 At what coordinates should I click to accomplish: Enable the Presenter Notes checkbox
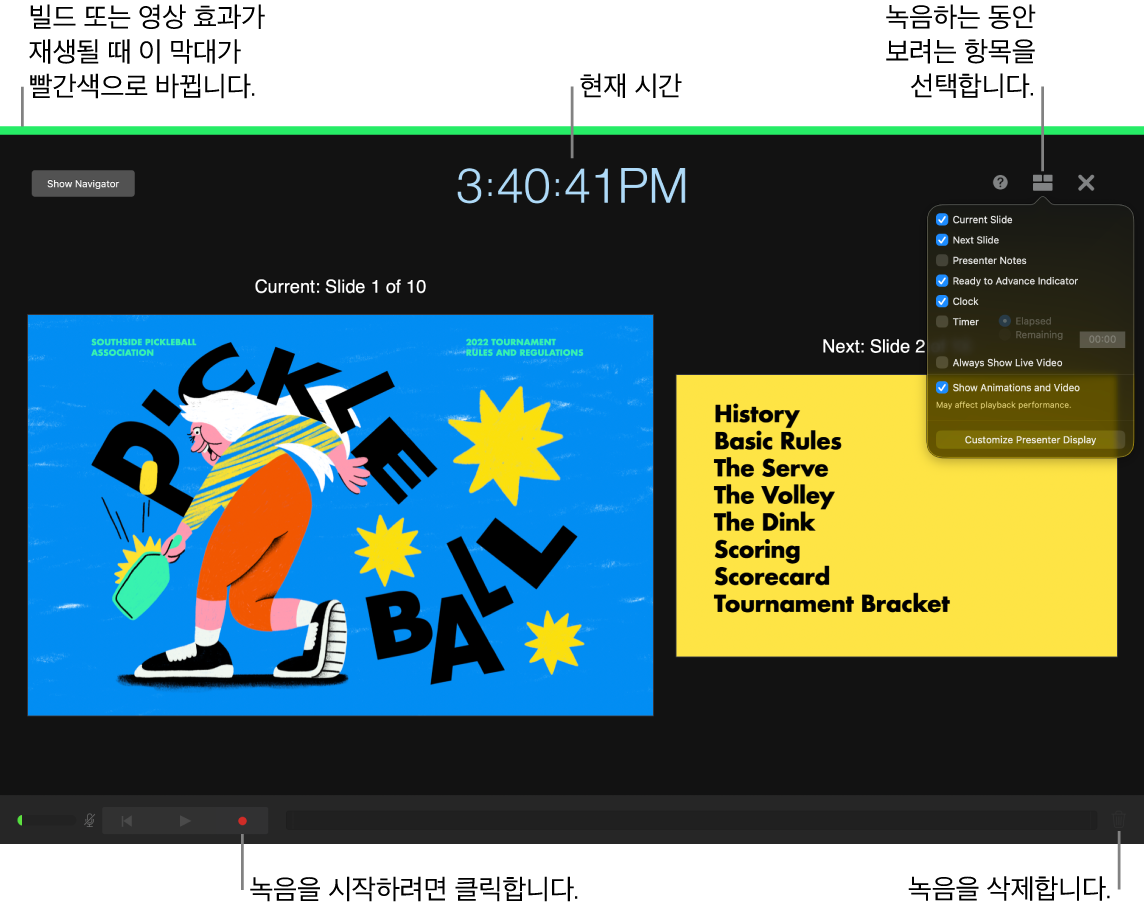pyautogui.click(x=942, y=261)
